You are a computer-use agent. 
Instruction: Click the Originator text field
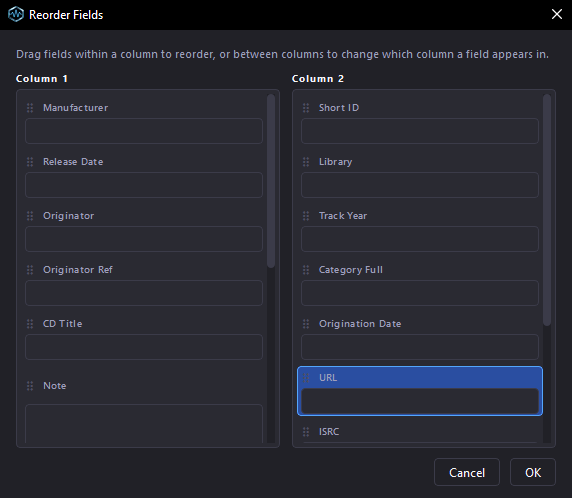(x=144, y=239)
